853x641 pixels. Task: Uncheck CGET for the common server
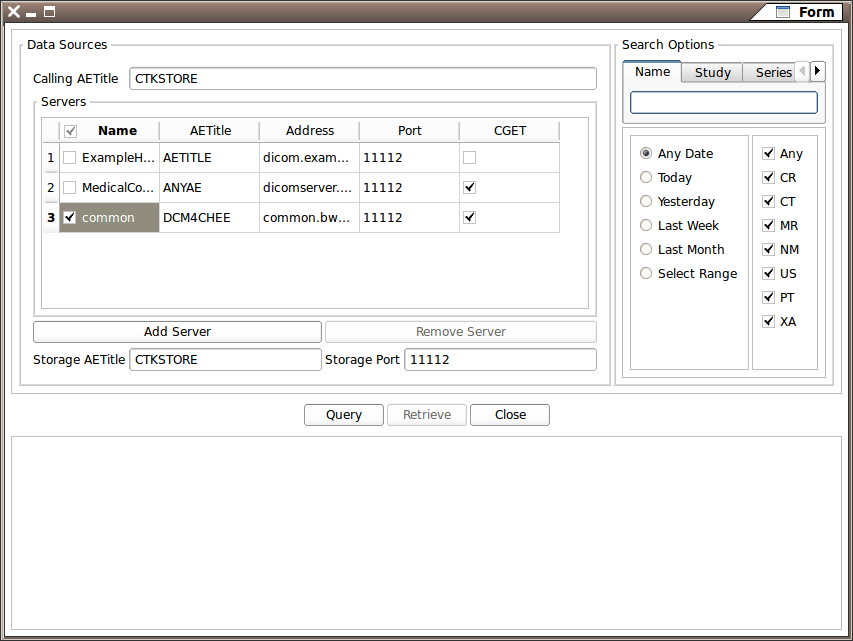coord(470,218)
